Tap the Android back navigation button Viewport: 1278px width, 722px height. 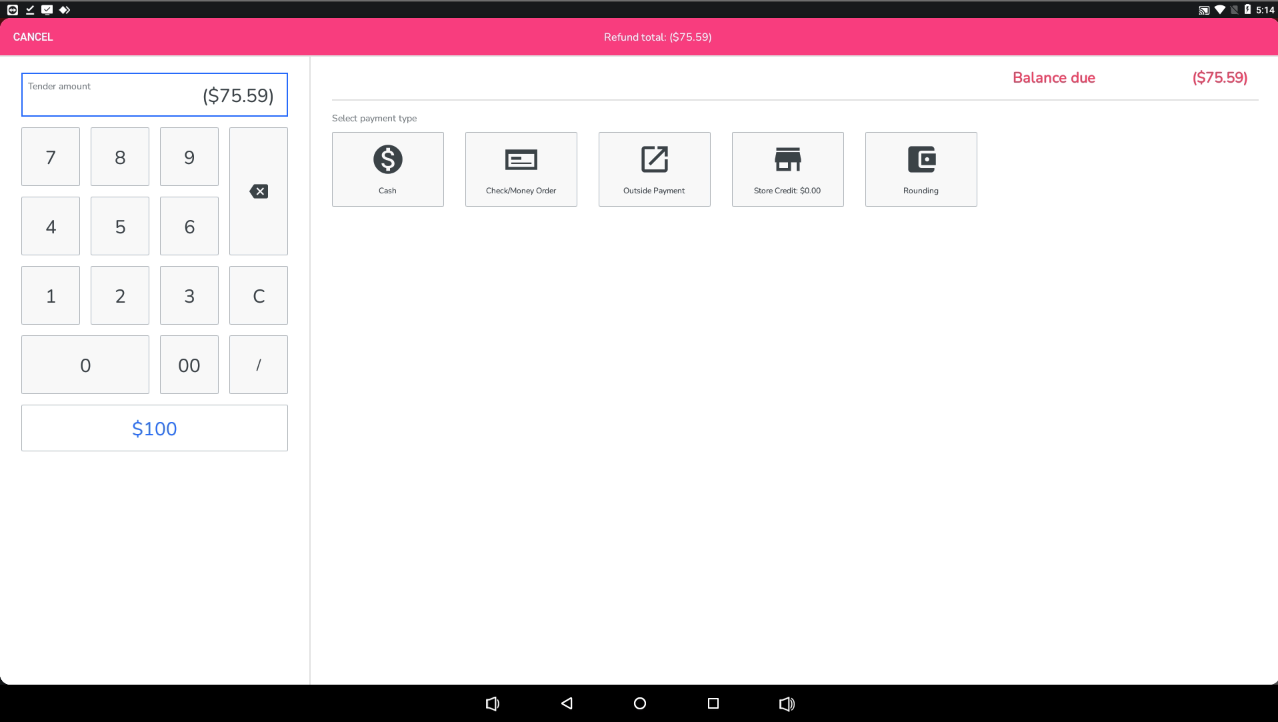566,703
